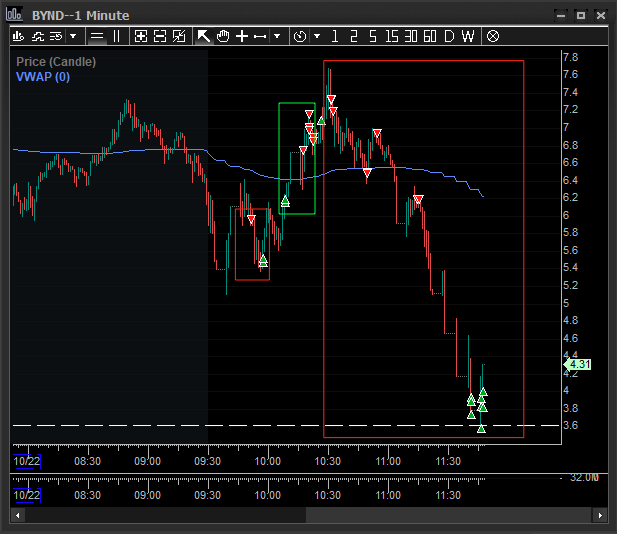The image size is (617, 534).
Task: Click the clock time period icon
Action: point(300,37)
